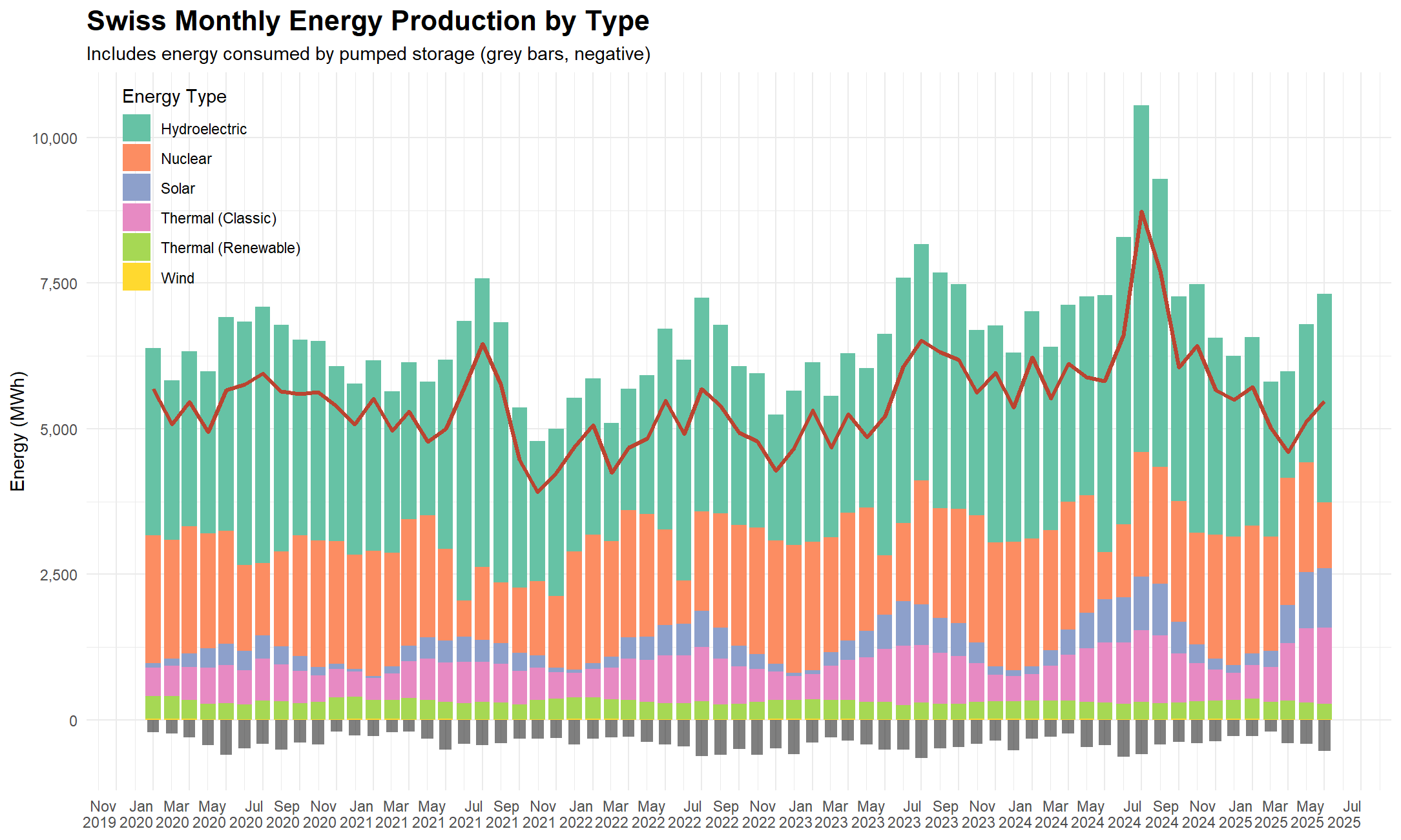1401x840 pixels.
Task: Click the Nuclear legend color swatch
Action: [136, 158]
